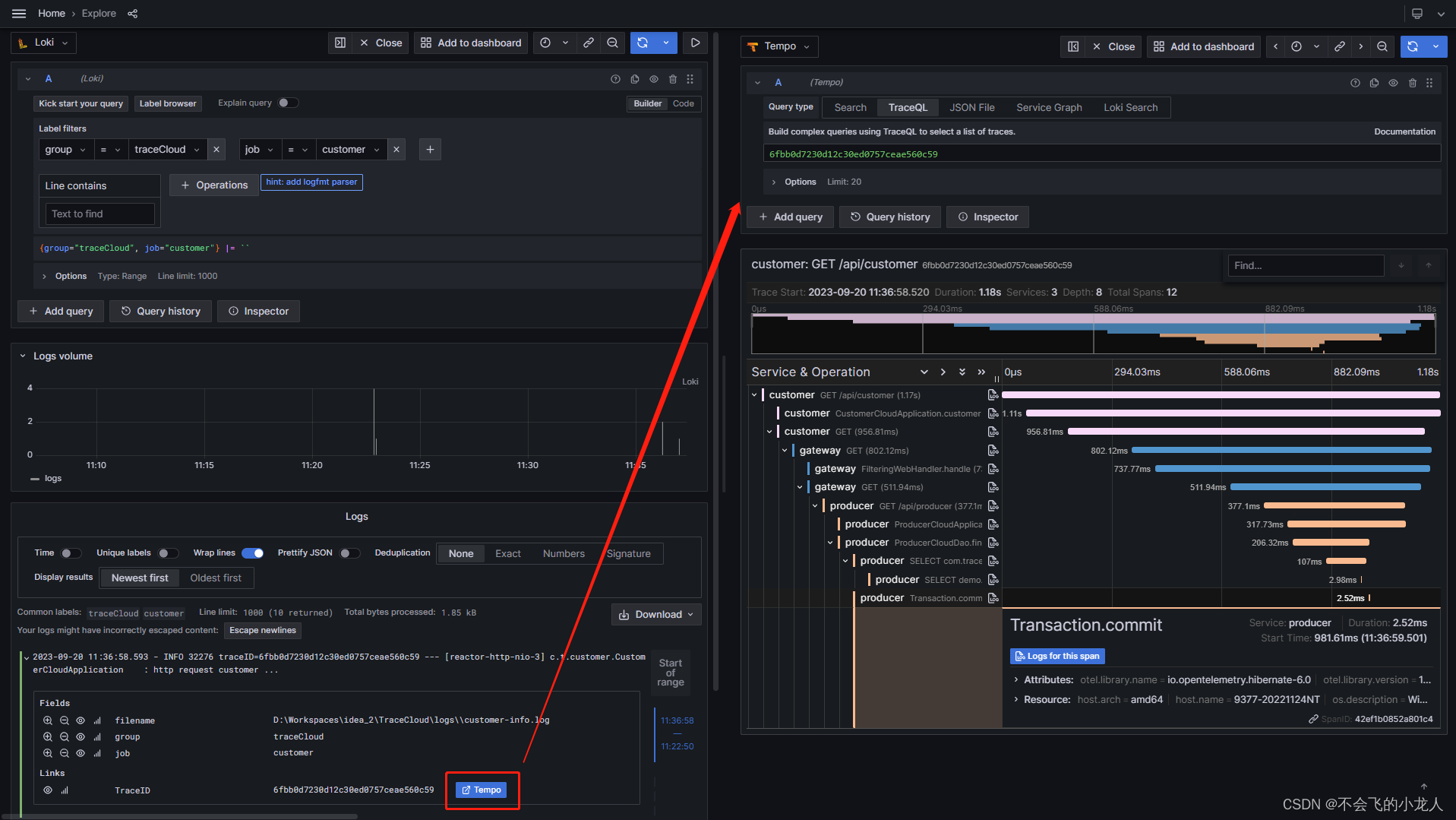Open the Loki data source dropdown
This screenshot has height=820, width=1456.
(43, 43)
